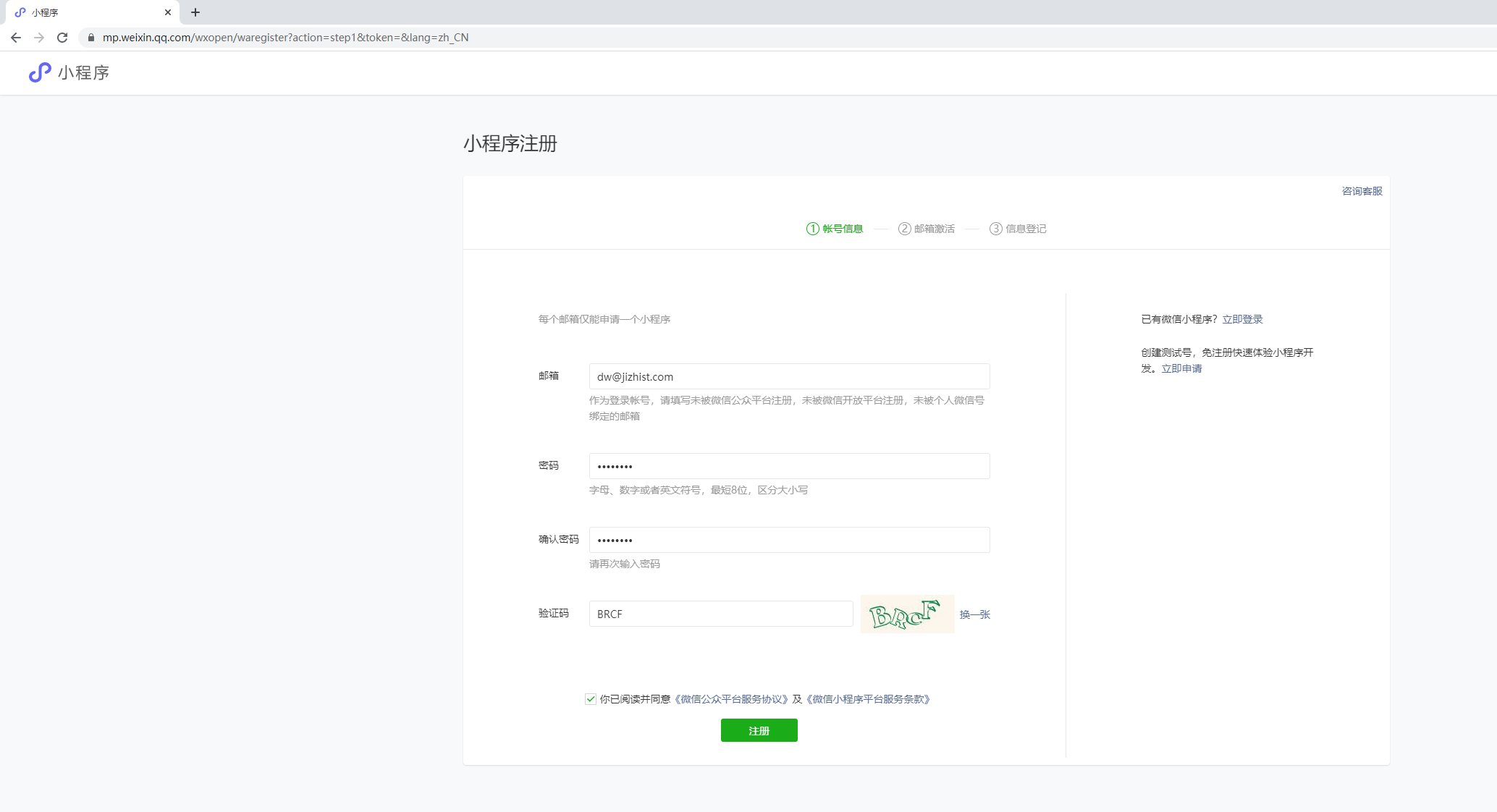Click the 邮箱 email input field
The width and height of the screenshot is (1497, 812).
pos(789,376)
